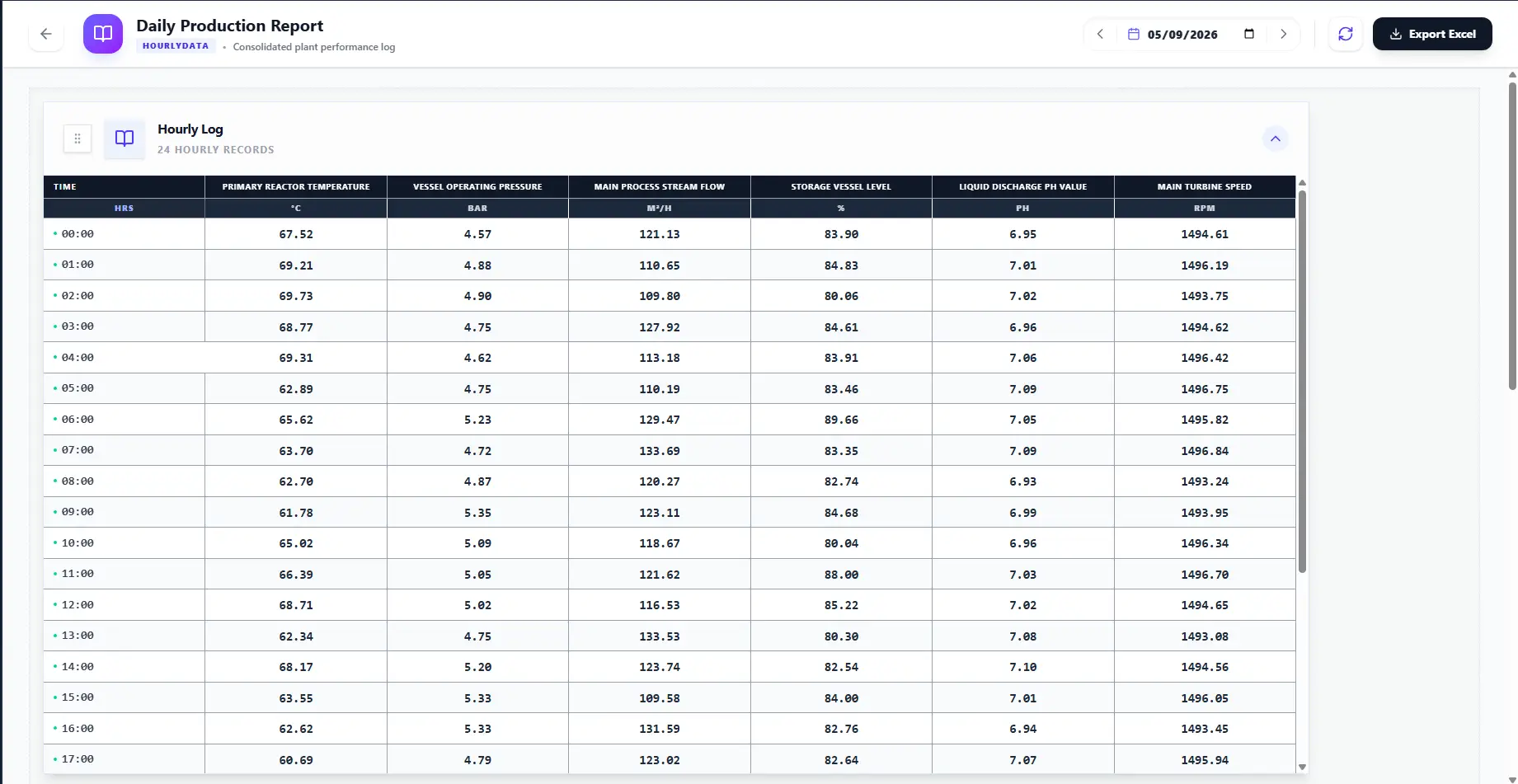1518x784 pixels.
Task: Click the table scrollbar down arrow
Action: tap(1302, 767)
